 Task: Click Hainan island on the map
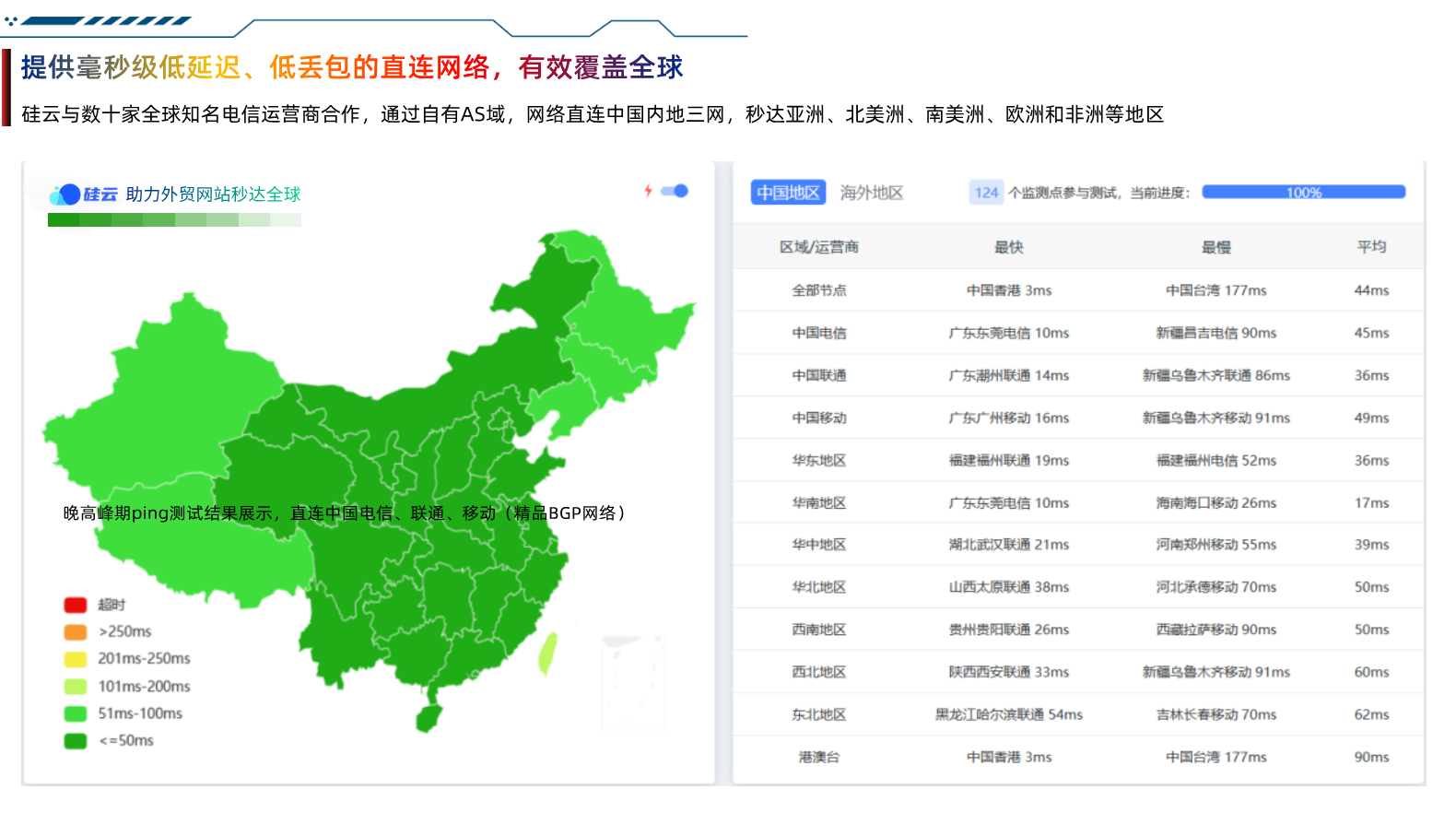(429, 719)
